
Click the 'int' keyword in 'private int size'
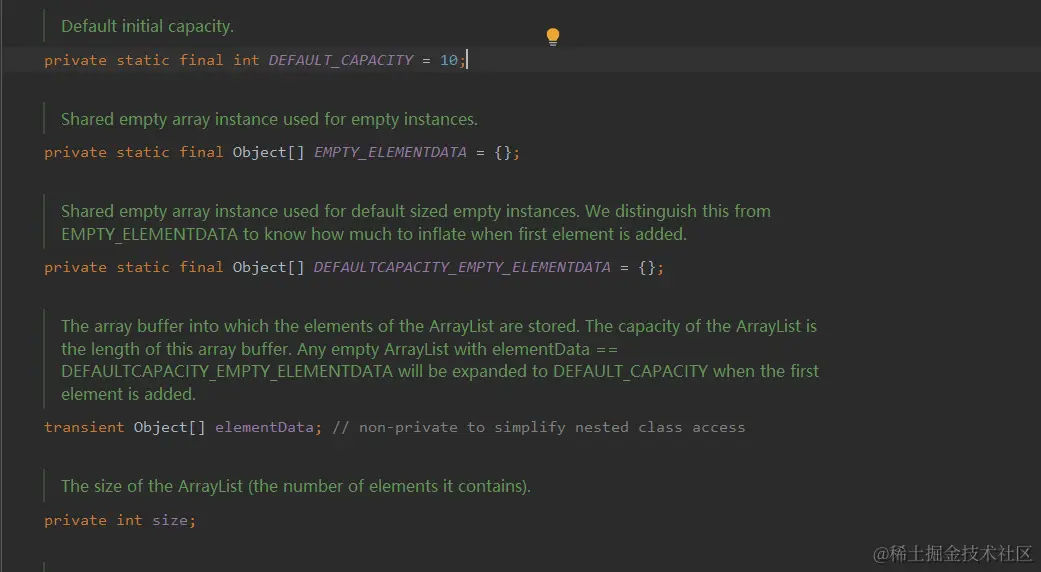coord(129,521)
